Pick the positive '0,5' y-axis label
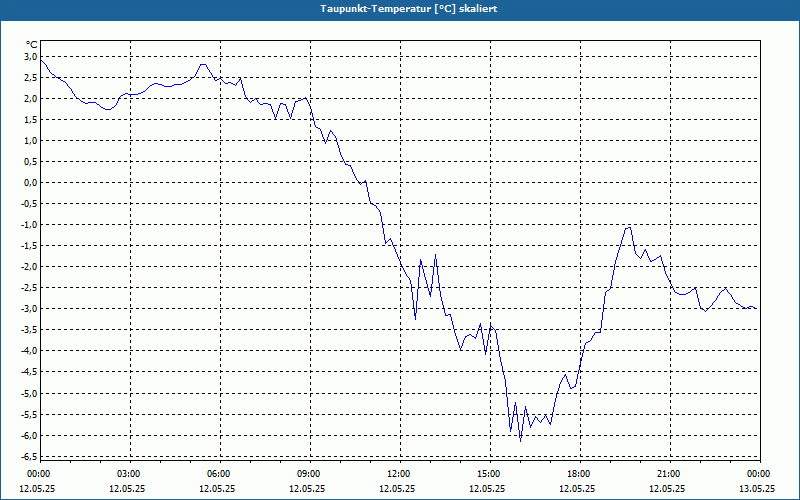Screen dimensions: 800x500 pos(30,162)
